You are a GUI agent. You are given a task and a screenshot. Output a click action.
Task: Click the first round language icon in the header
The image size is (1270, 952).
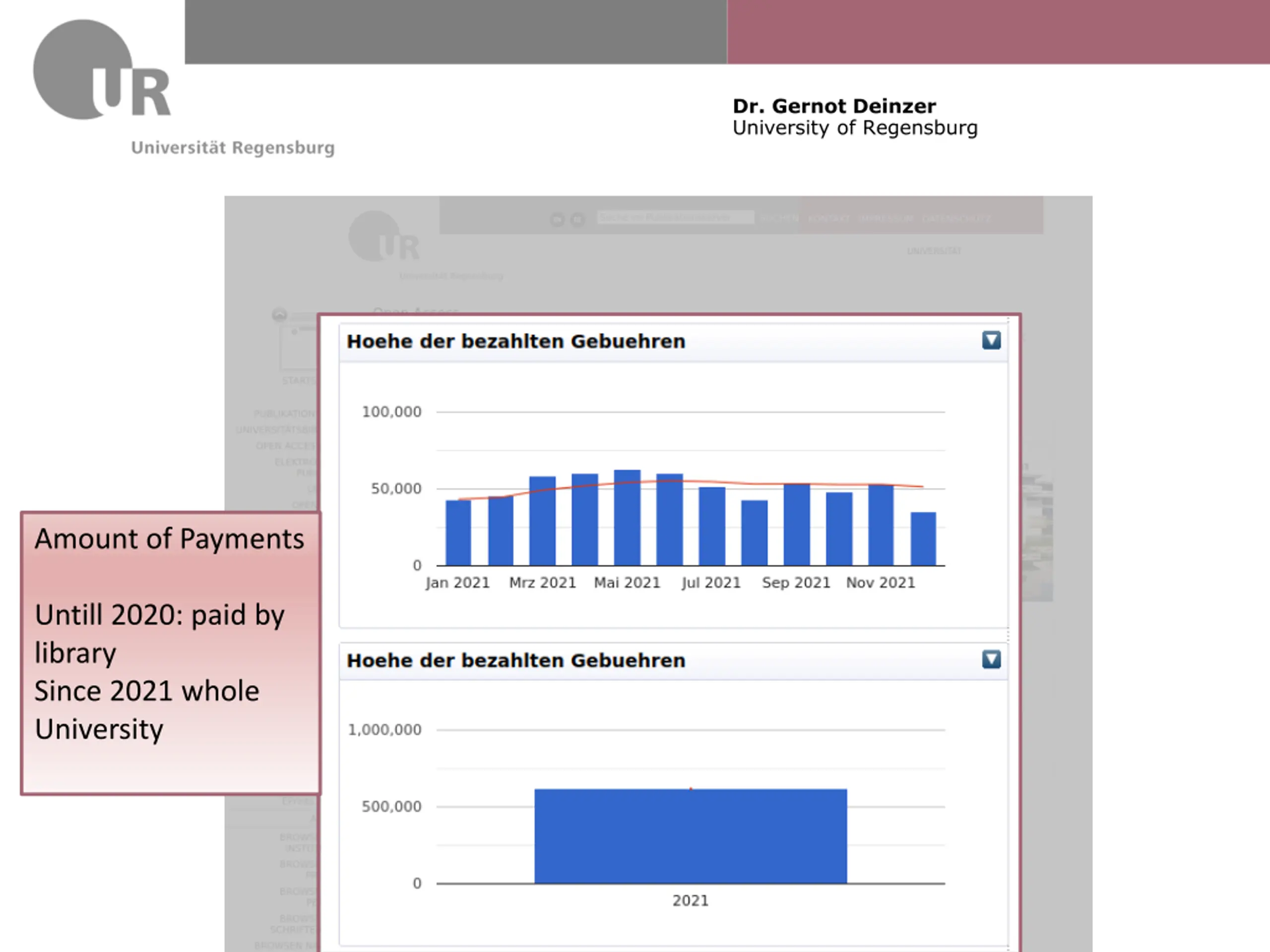coord(557,219)
